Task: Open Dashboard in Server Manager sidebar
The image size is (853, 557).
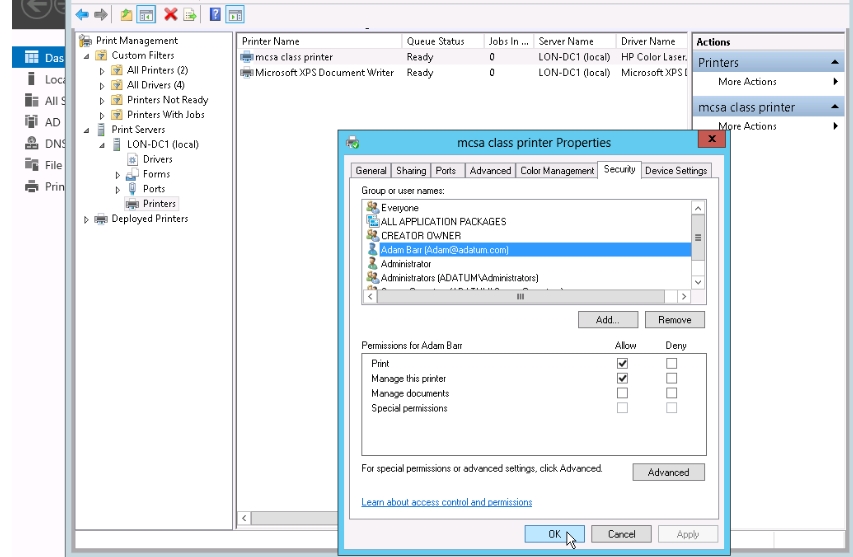Action: point(38,58)
